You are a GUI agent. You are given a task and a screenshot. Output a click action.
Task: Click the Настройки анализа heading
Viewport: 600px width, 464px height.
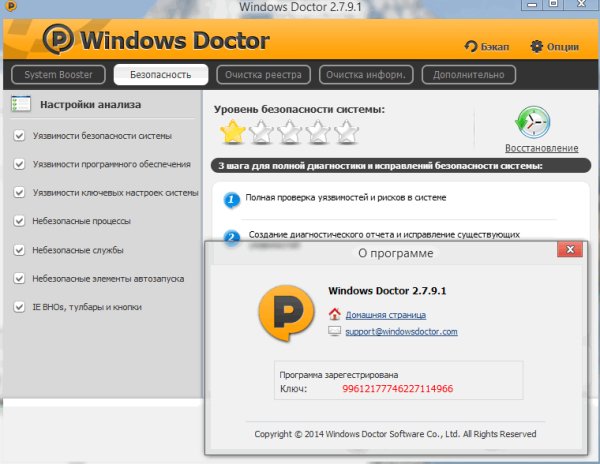coord(91,104)
